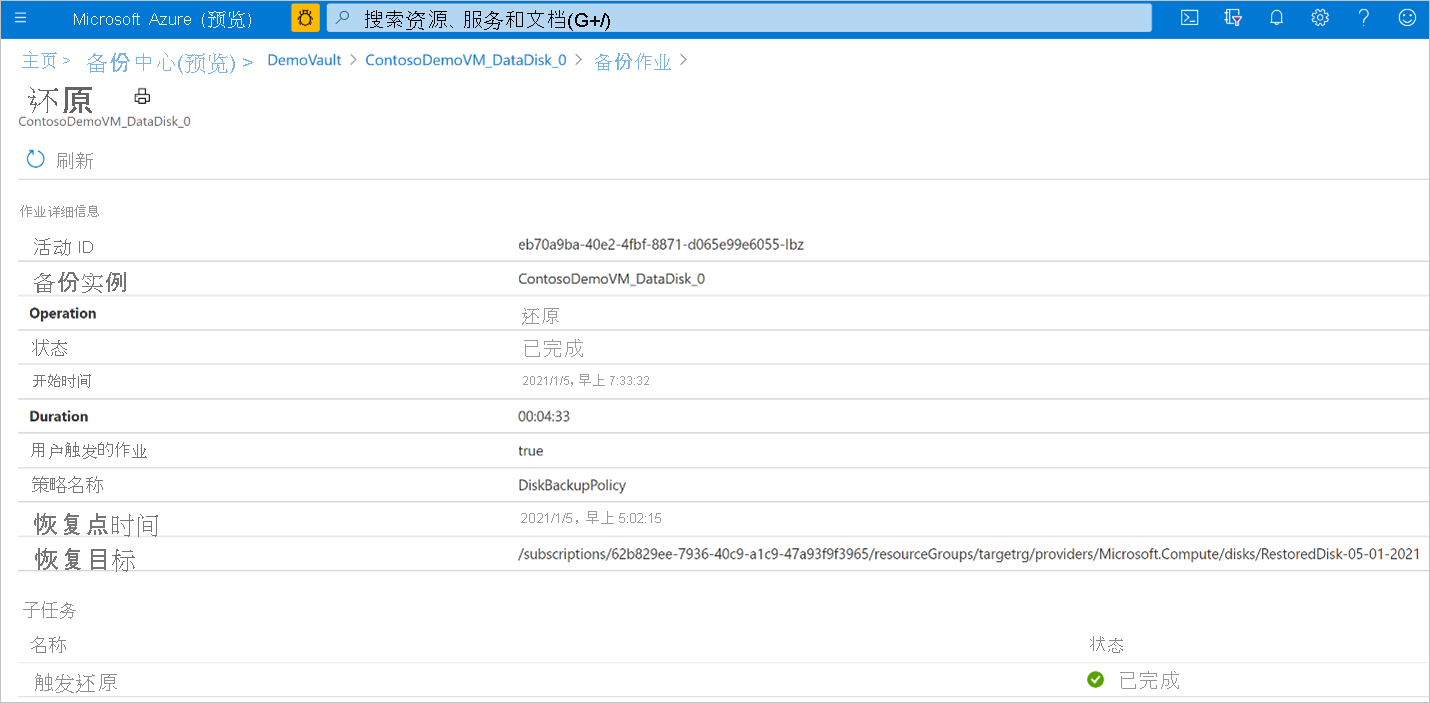Select the 触发还原 subtask row
This screenshot has width=1430, height=703.
pyautogui.click(x=723, y=680)
